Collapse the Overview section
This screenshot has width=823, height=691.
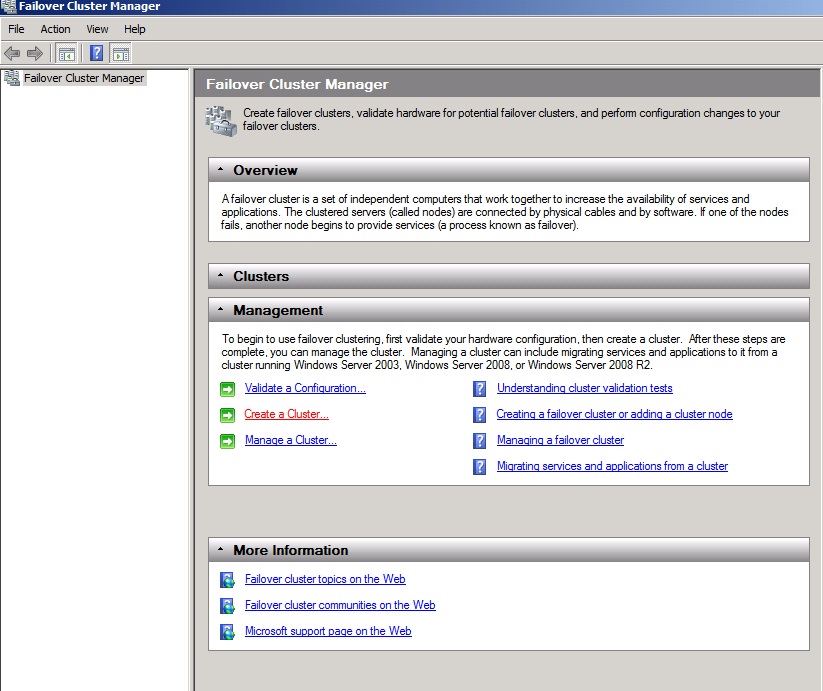[x=220, y=169]
